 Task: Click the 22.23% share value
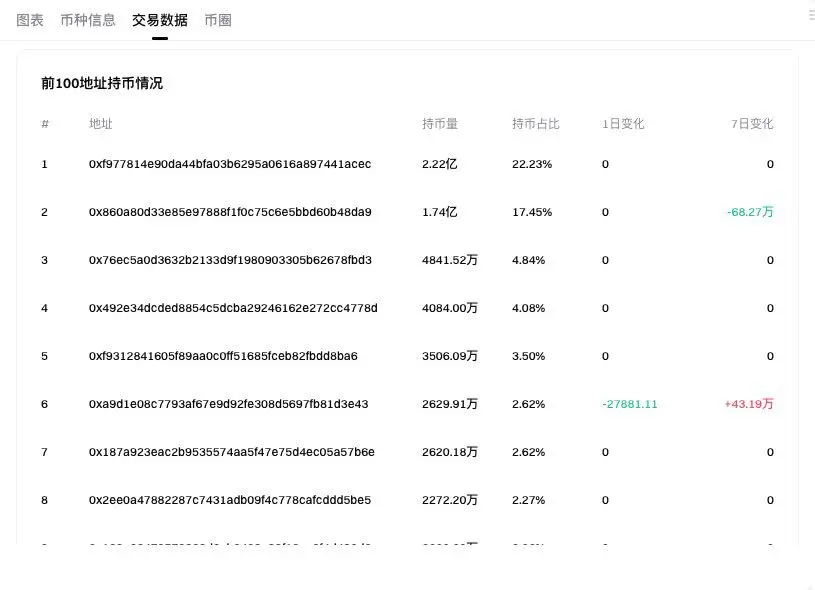[532, 164]
